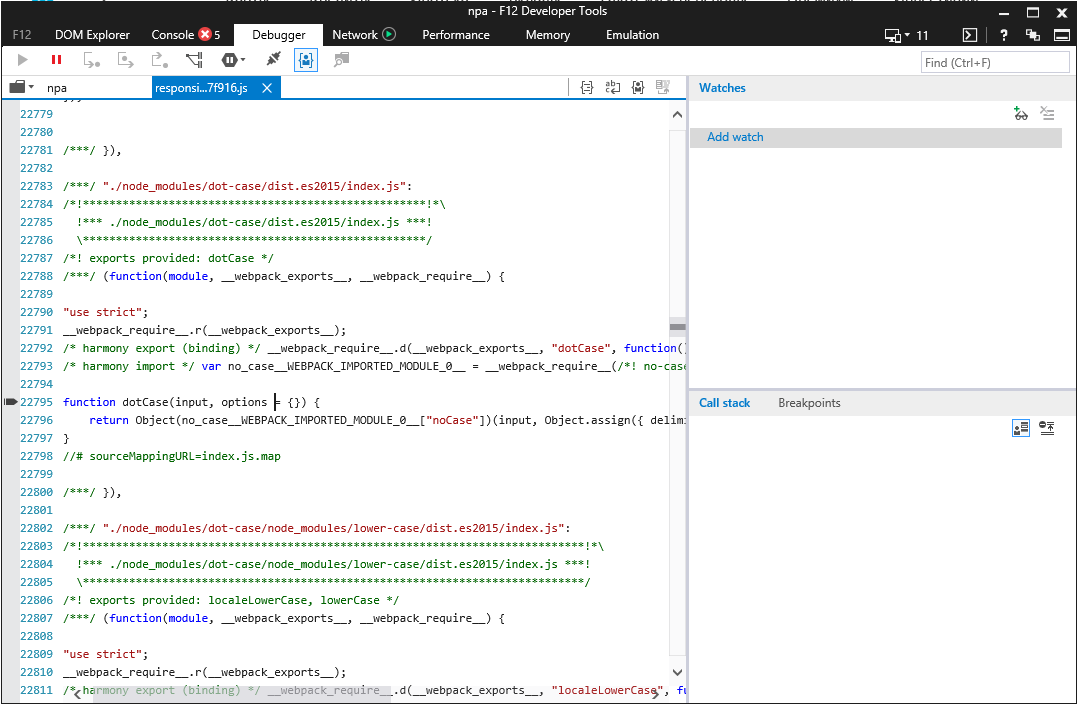Click inside the Find (Ctrl+F) field
1078x706 pixels.
pos(995,63)
